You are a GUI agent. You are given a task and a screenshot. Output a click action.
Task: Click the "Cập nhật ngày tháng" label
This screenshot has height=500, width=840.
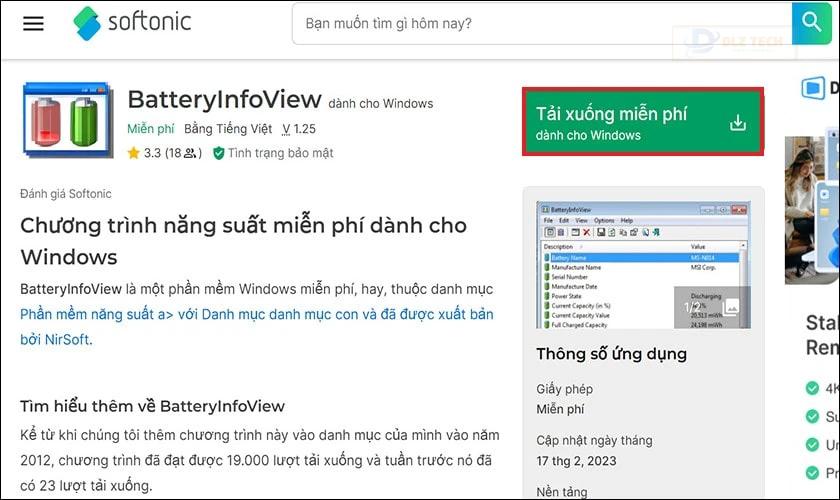click(594, 441)
